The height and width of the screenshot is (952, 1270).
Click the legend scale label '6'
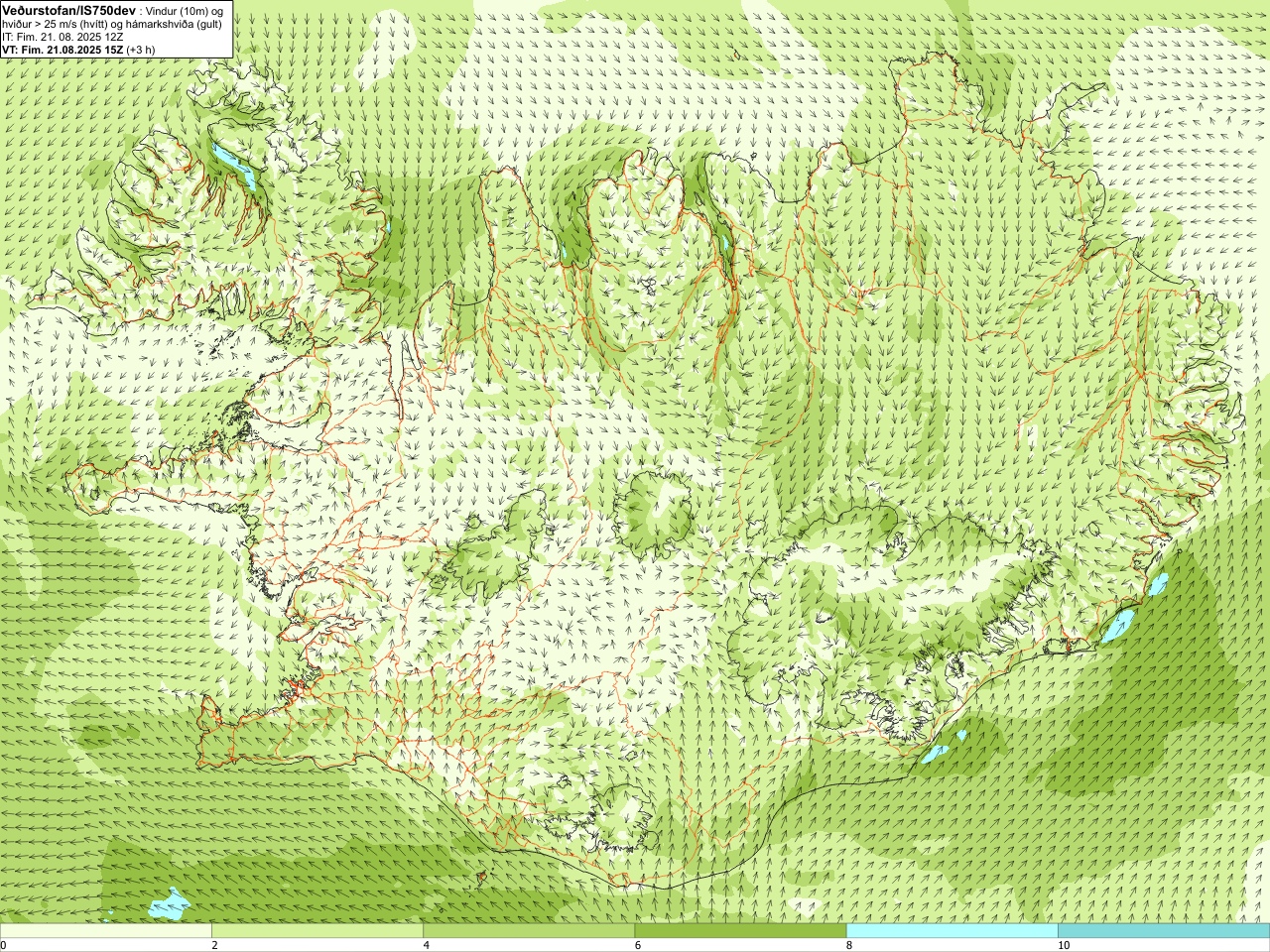coord(638,945)
